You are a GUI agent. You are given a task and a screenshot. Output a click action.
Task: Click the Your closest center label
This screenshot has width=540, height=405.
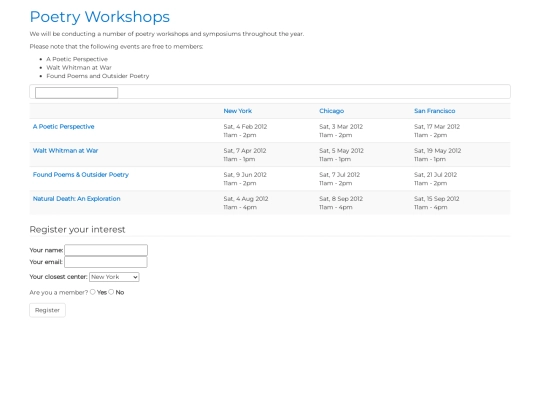58,277
